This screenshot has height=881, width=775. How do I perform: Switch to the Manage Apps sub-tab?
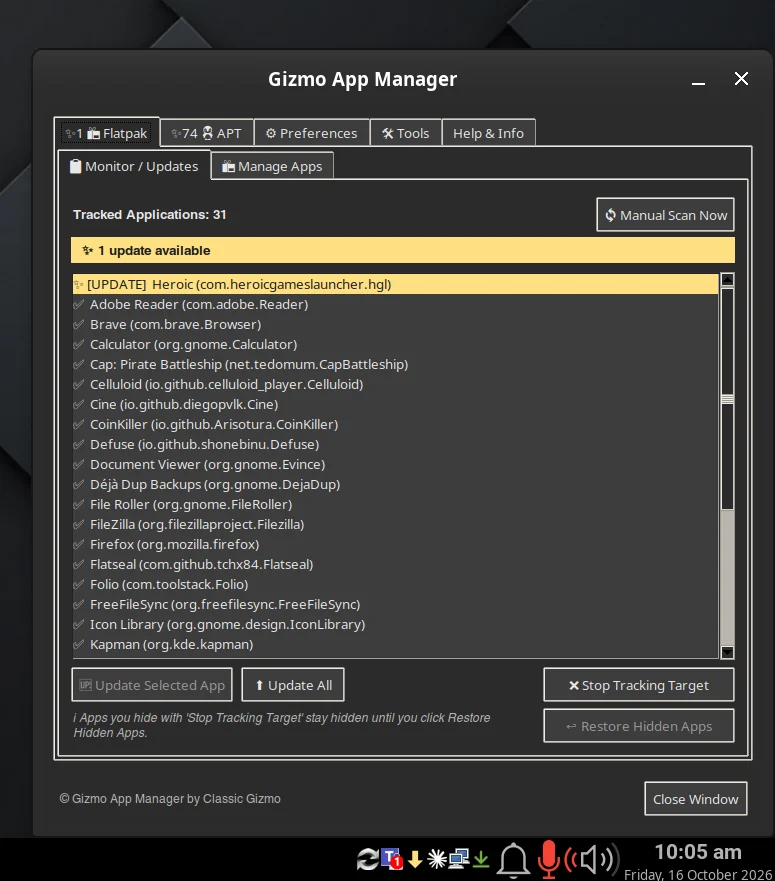coord(273,166)
